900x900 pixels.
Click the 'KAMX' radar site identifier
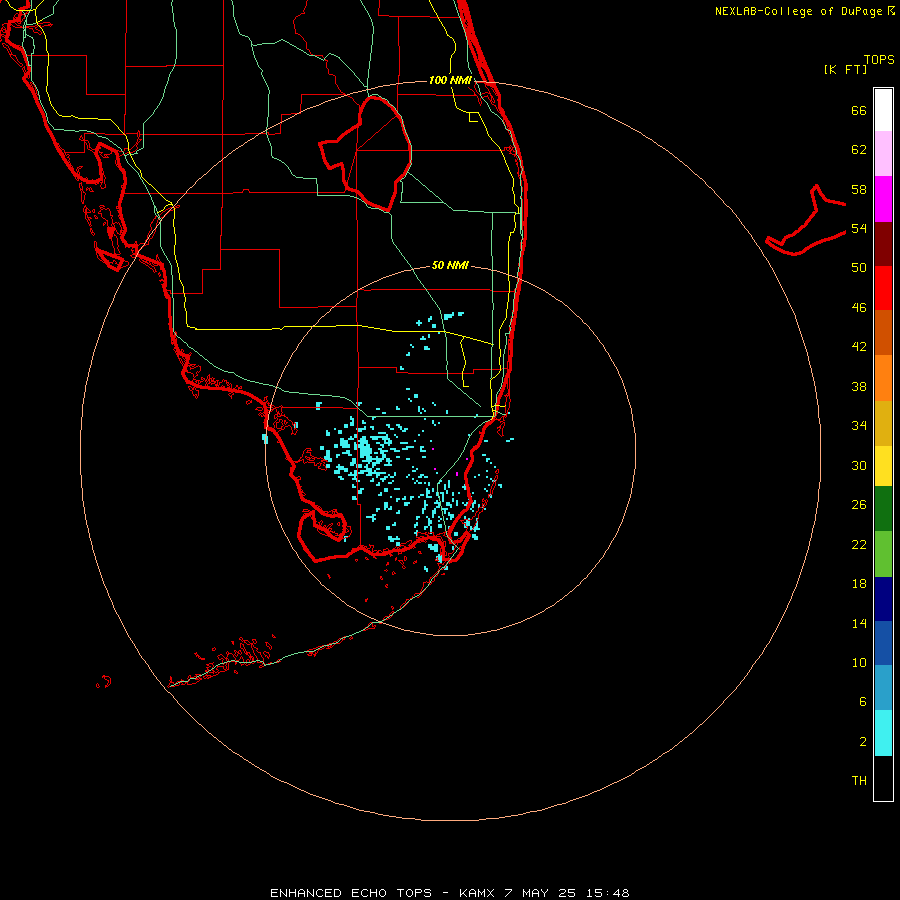coord(478,893)
